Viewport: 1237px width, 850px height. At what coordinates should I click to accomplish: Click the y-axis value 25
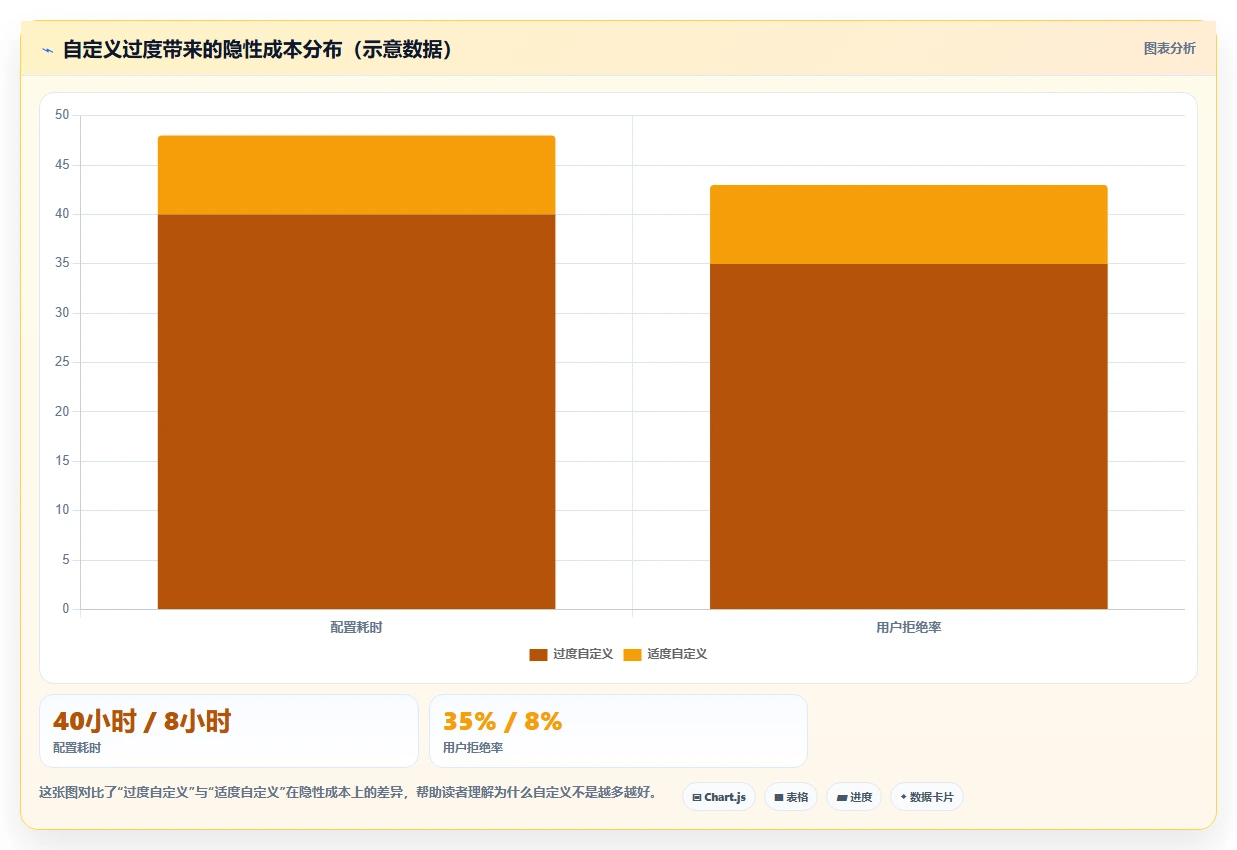pyautogui.click(x=62, y=362)
